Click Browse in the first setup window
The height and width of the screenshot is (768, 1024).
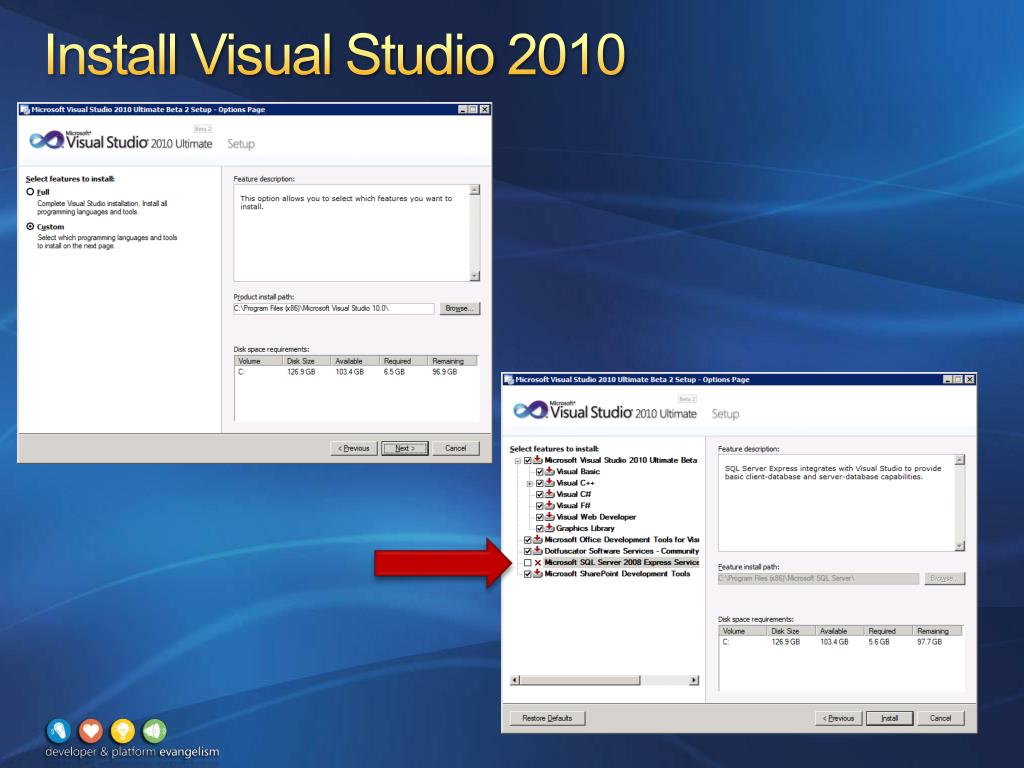460,308
